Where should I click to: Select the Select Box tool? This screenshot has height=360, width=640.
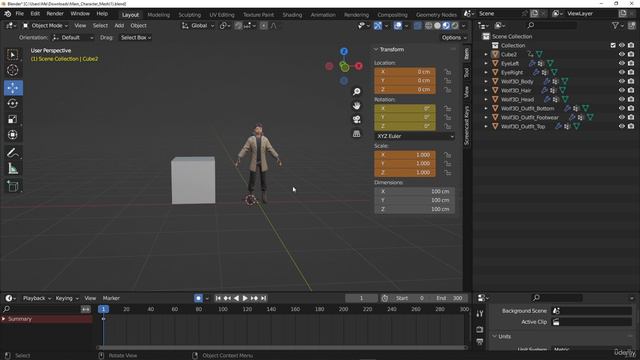pos(13,55)
